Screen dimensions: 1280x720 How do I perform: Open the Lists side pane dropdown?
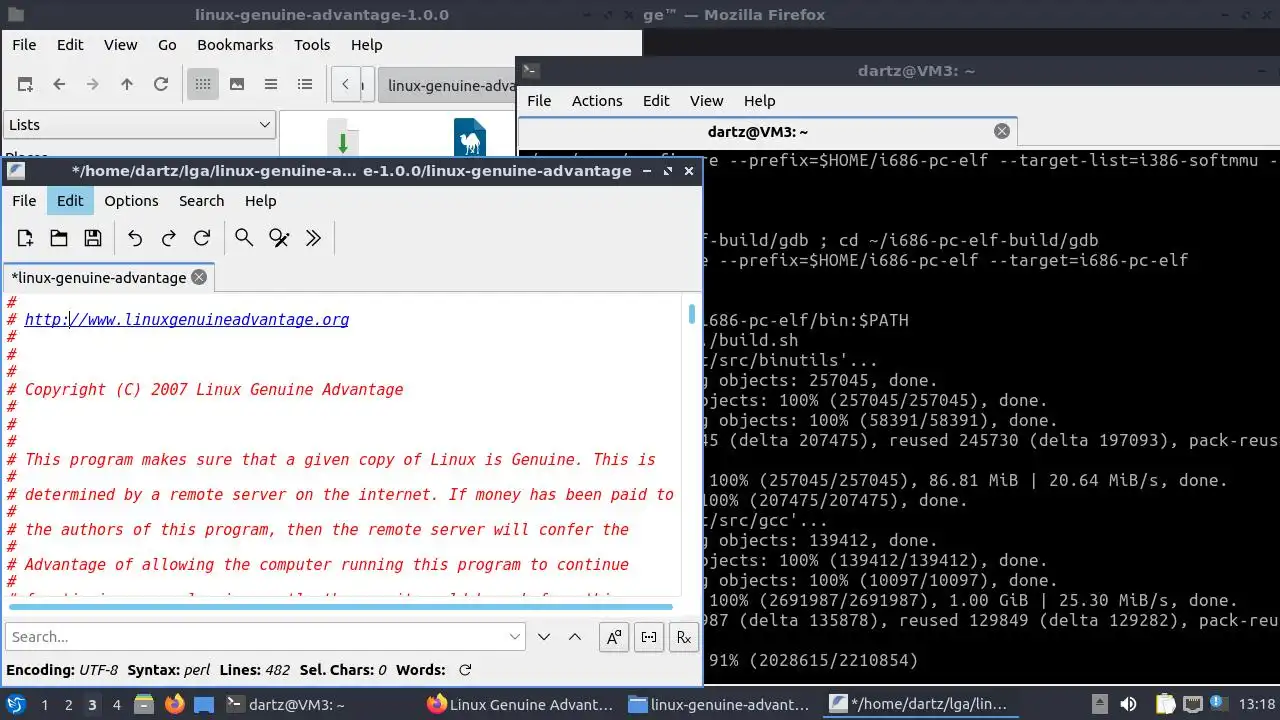tap(139, 125)
